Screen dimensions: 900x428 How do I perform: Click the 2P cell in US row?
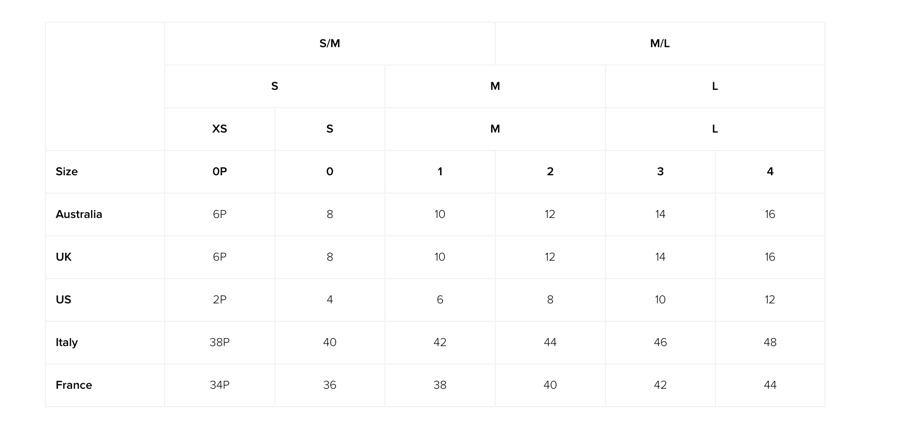pos(220,300)
